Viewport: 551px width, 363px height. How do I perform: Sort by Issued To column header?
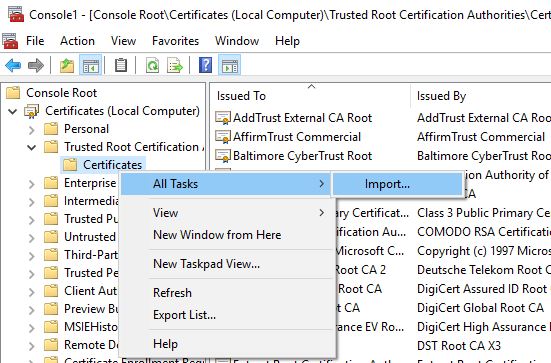(310, 96)
